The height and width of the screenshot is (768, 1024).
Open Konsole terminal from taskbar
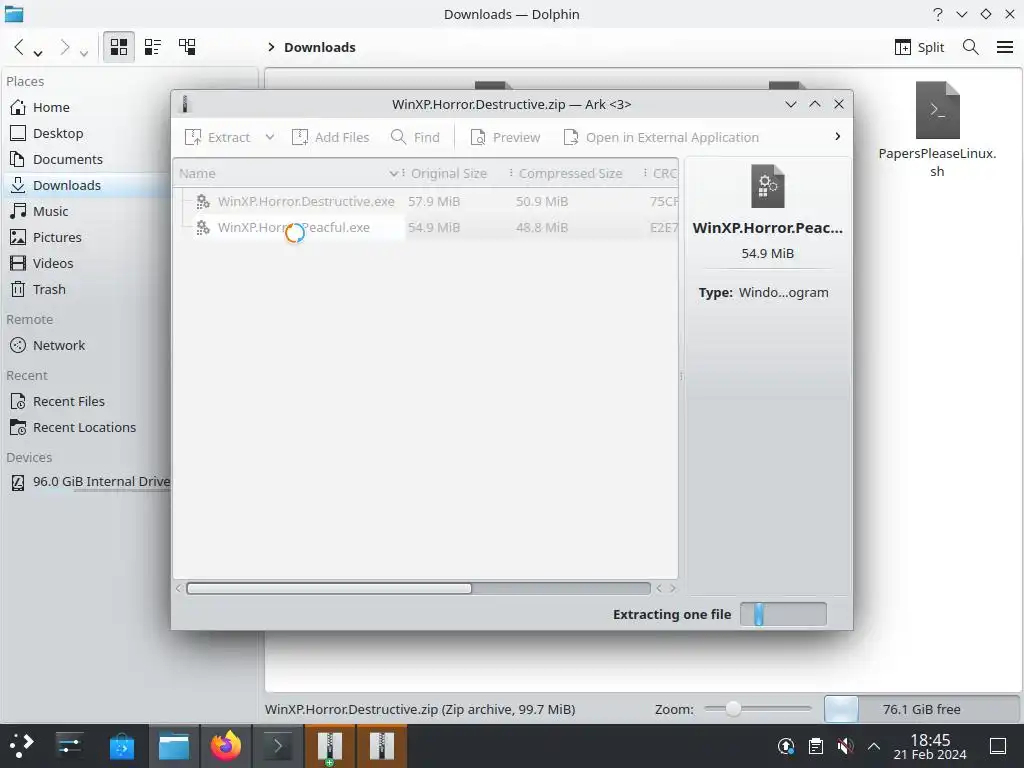(278, 746)
